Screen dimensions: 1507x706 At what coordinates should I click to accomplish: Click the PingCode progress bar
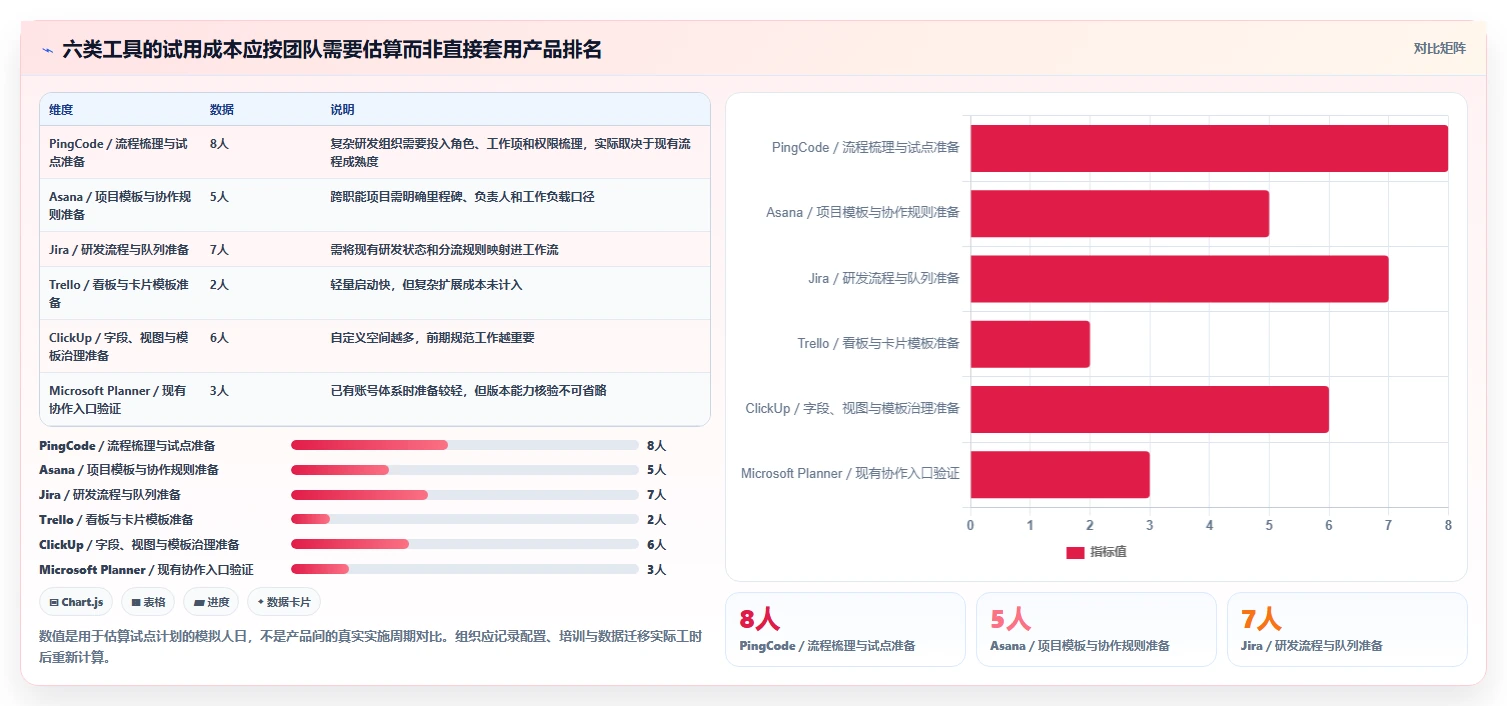[464, 445]
